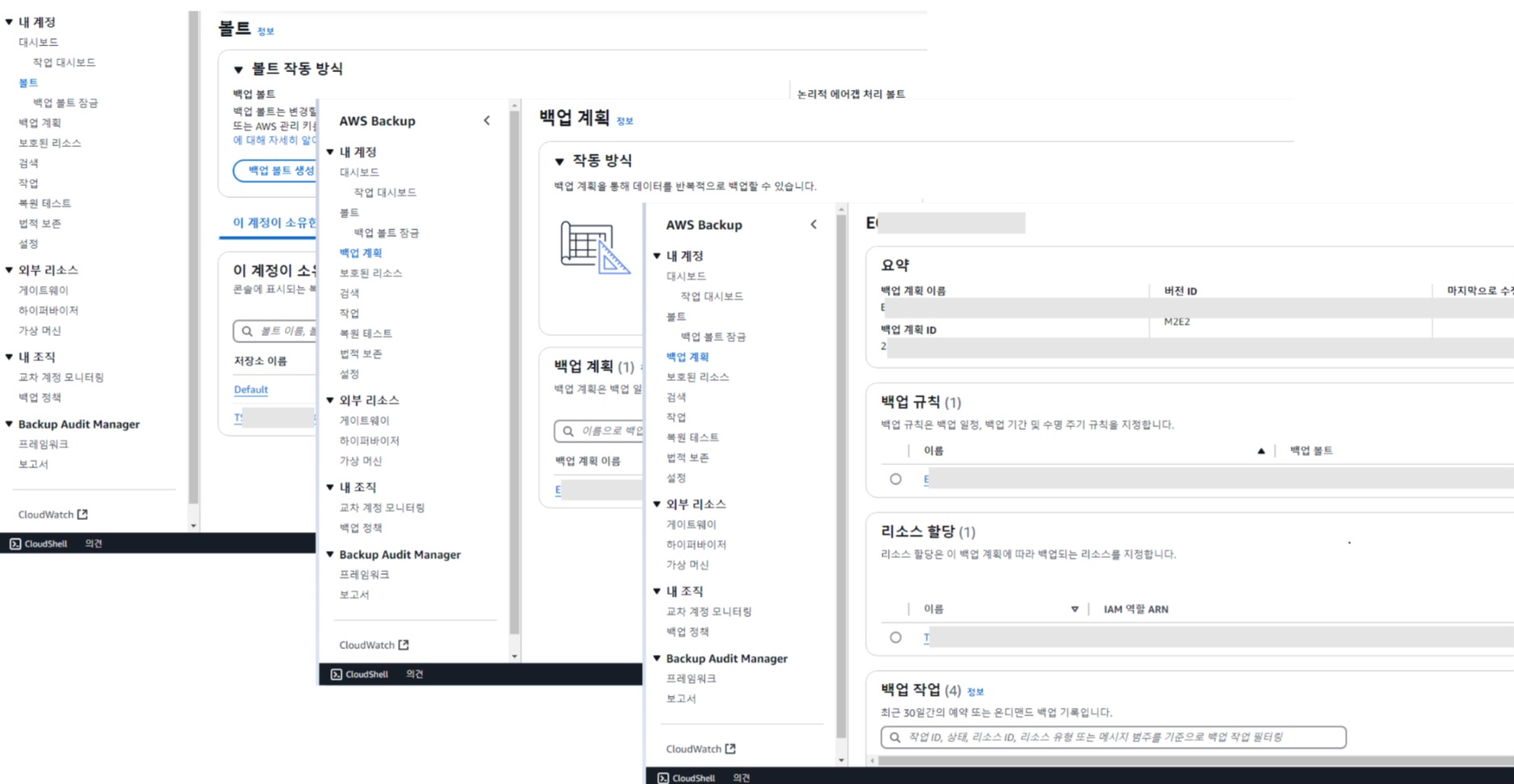Screen dimensions: 1514x784
Task: Open 대시보드 in the front sidebar
Action: 686,275
